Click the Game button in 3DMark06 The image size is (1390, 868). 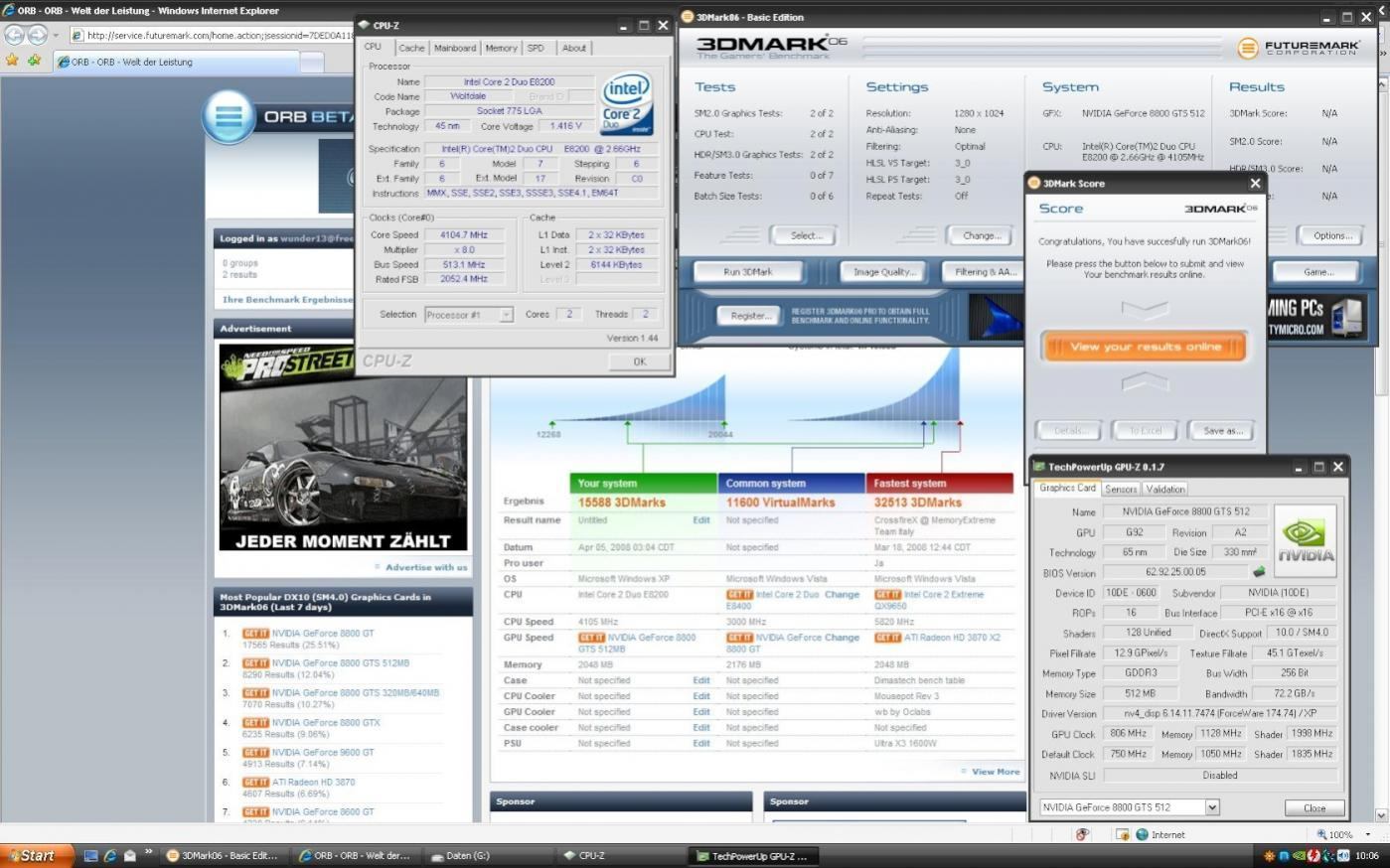pyautogui.click(x=1318, y=272)
